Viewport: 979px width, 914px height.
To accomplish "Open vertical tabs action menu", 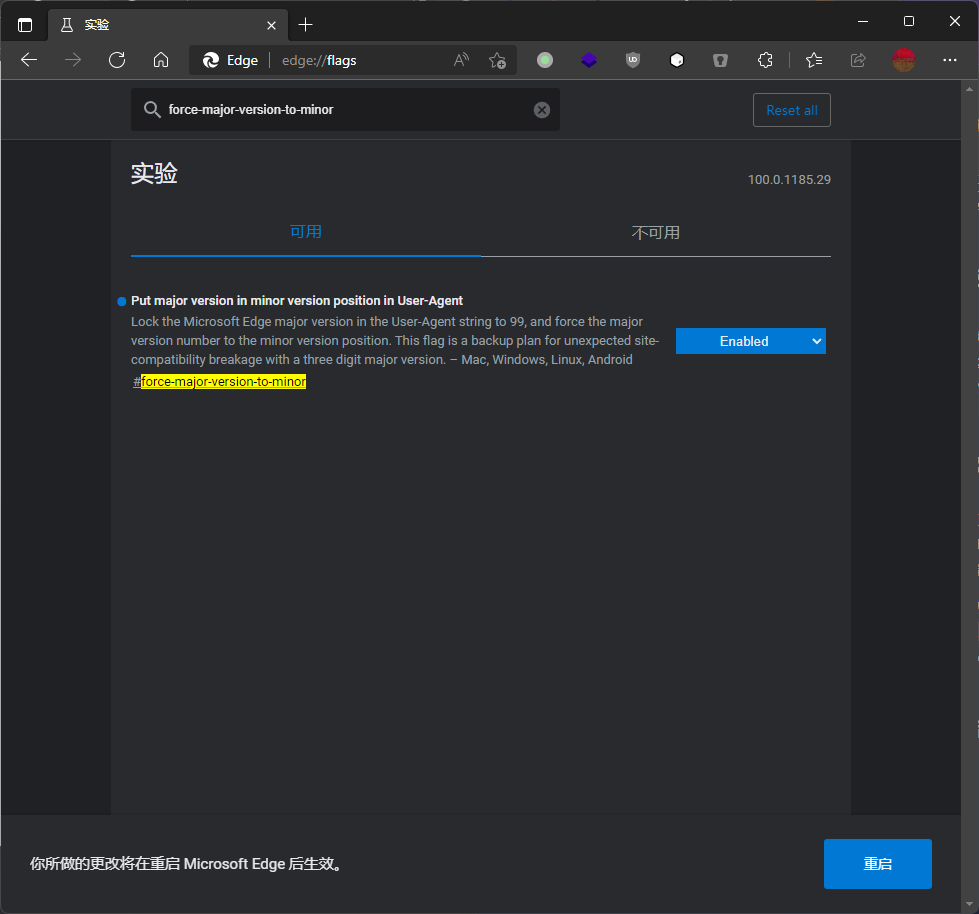I will [25, 24].
